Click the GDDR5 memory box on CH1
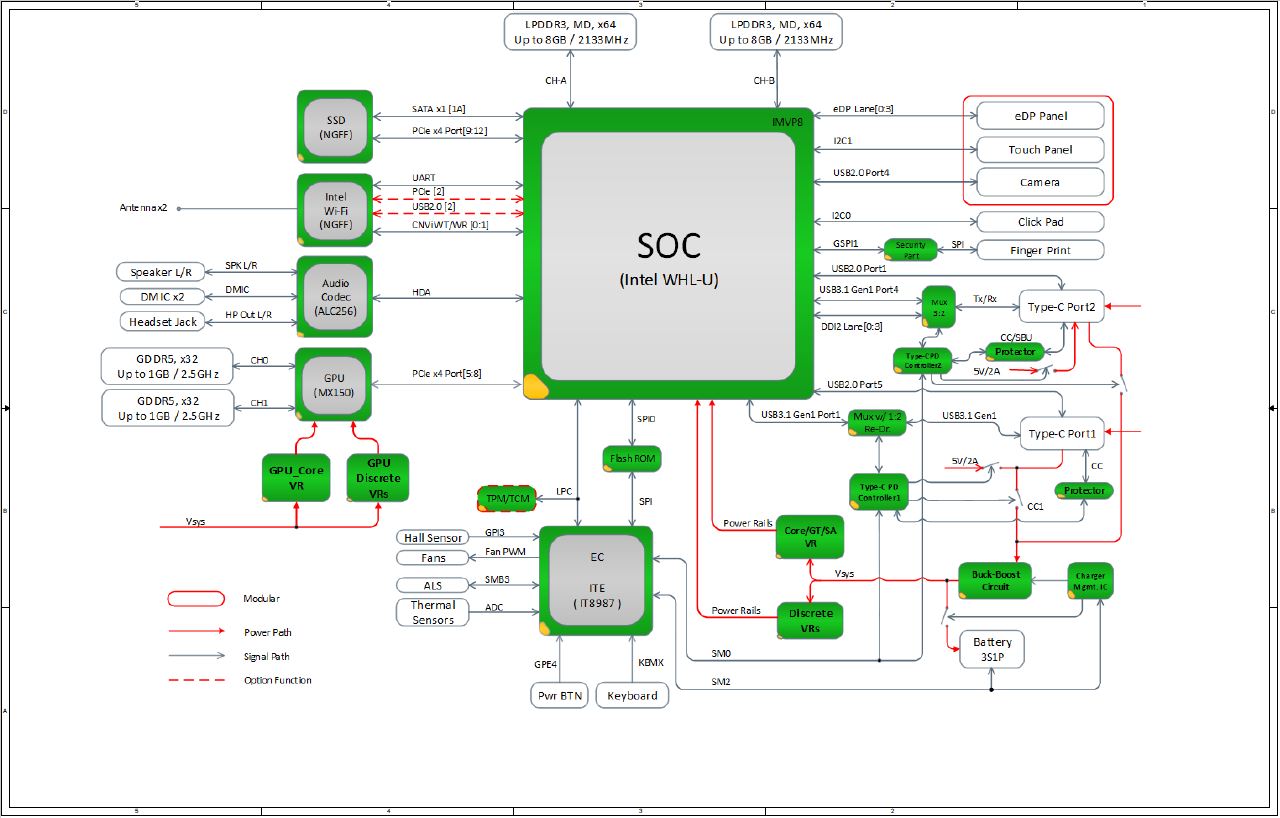Viewport: 1280px width, 818px height. [x=168, y=407]
